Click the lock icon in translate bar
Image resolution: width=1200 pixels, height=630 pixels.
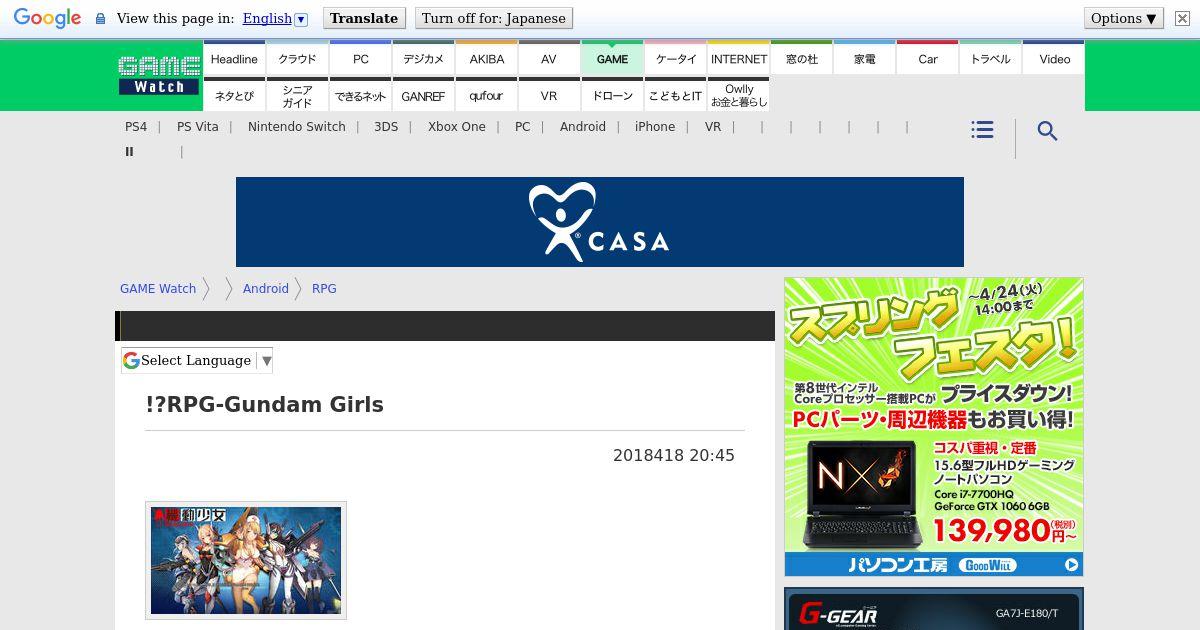pyautogui.click(x=100, y=19)
